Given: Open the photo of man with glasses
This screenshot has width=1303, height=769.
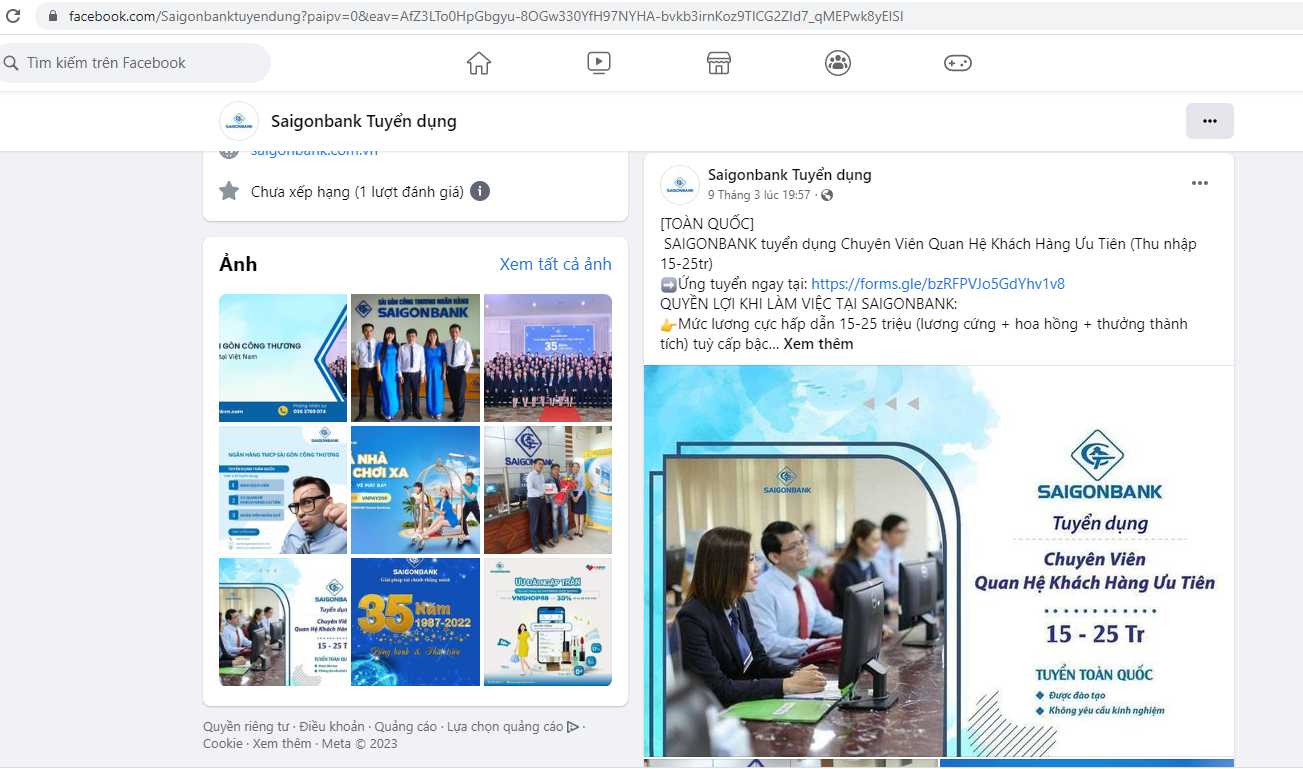Looking at the screenshot, I should click(x=283, y=490).
